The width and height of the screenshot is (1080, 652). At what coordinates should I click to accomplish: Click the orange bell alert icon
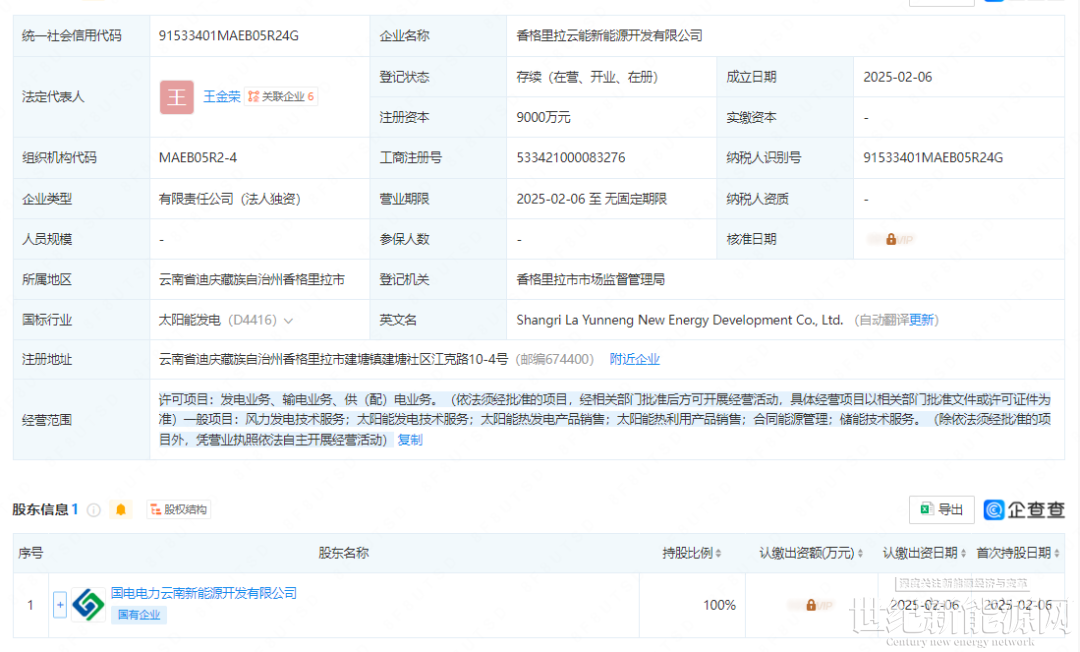click(121, 509)
